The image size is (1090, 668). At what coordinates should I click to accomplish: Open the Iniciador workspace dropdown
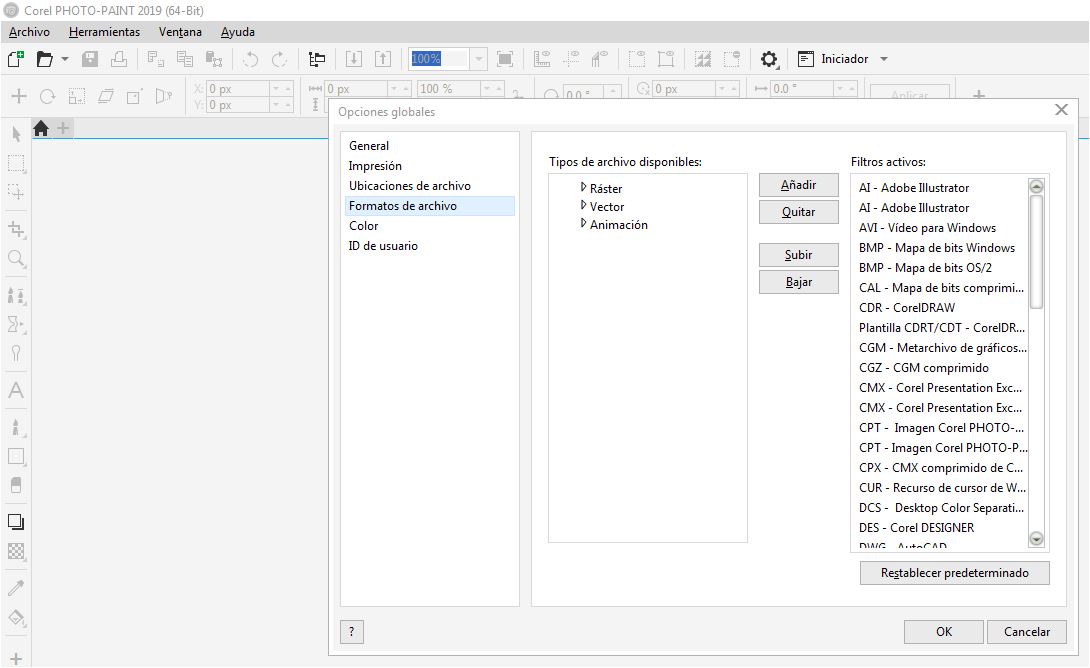(x=884, y=59)
